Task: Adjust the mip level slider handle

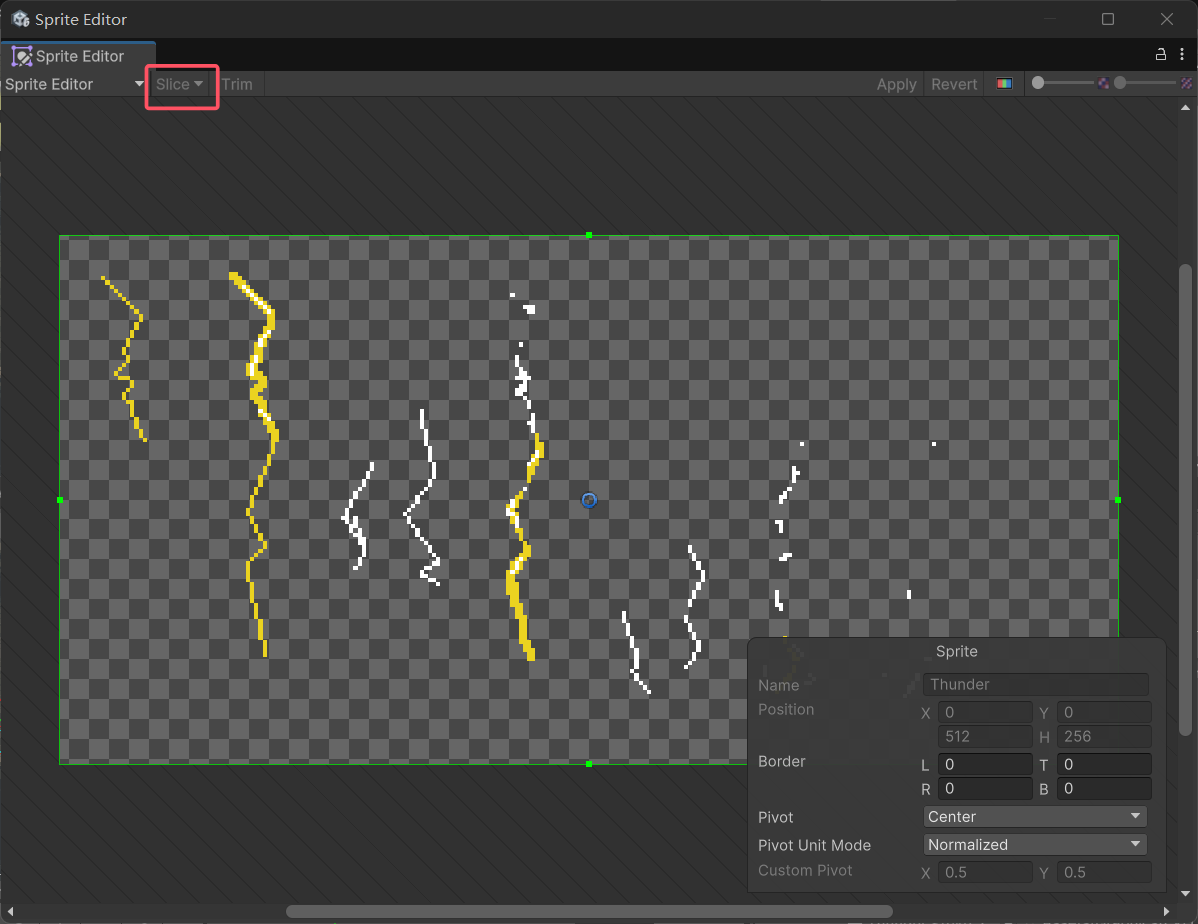Action: tap(1120, 83)
